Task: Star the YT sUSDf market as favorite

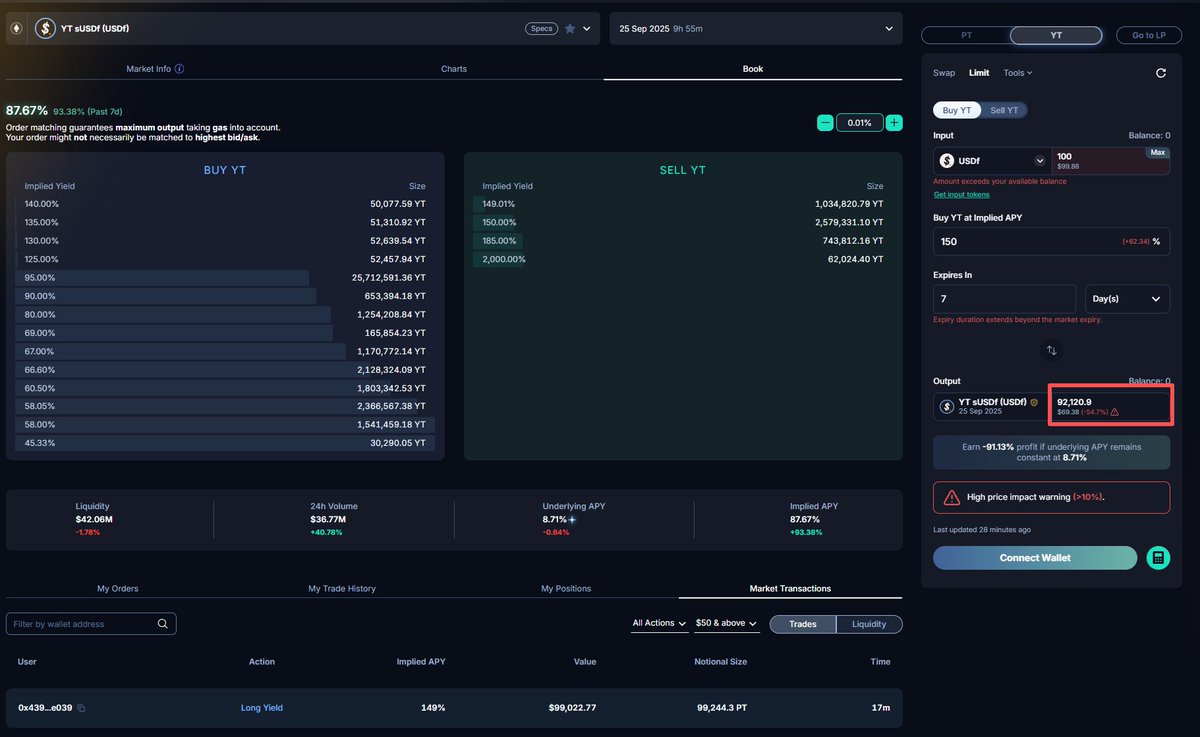Action: [x=570, y=29]
